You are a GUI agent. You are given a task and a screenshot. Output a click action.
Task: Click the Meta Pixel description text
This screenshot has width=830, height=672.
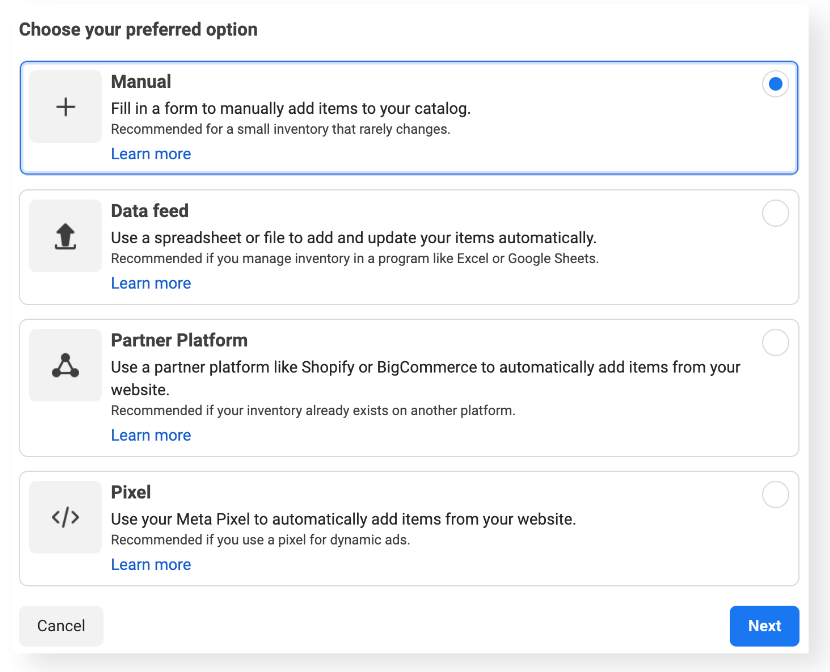coord(343,519)
